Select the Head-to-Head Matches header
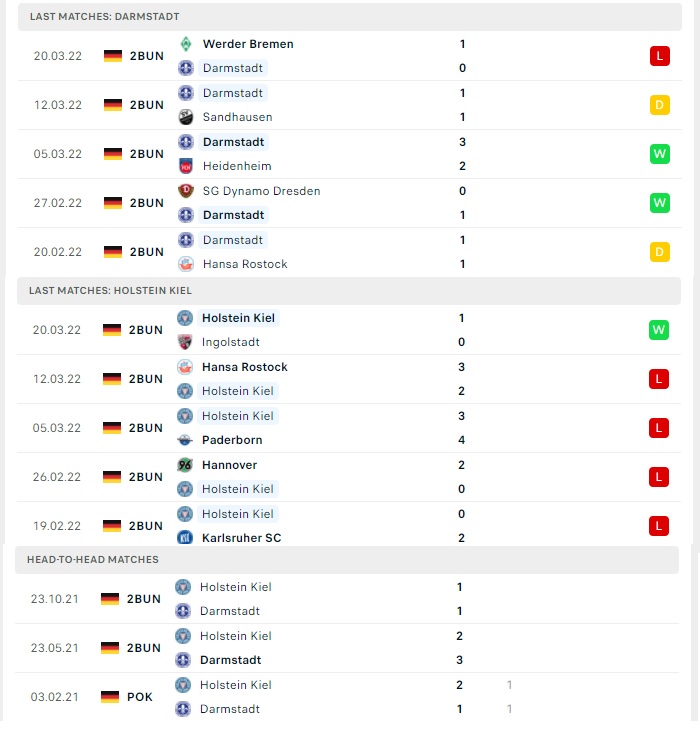Image resolution: width=700 pixels, height=730 pixels. tap(347, 560)
